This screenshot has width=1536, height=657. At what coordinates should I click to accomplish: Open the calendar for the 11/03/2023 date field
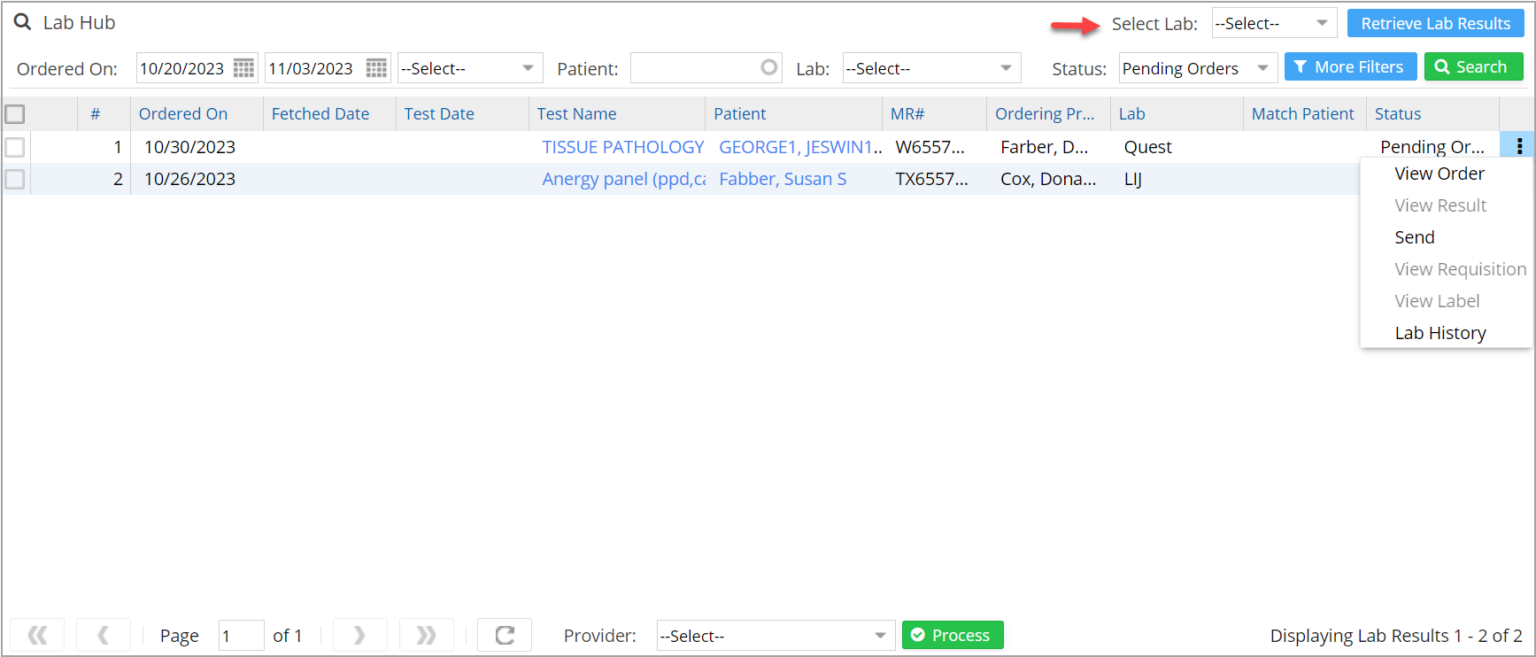tap(377, 67)
